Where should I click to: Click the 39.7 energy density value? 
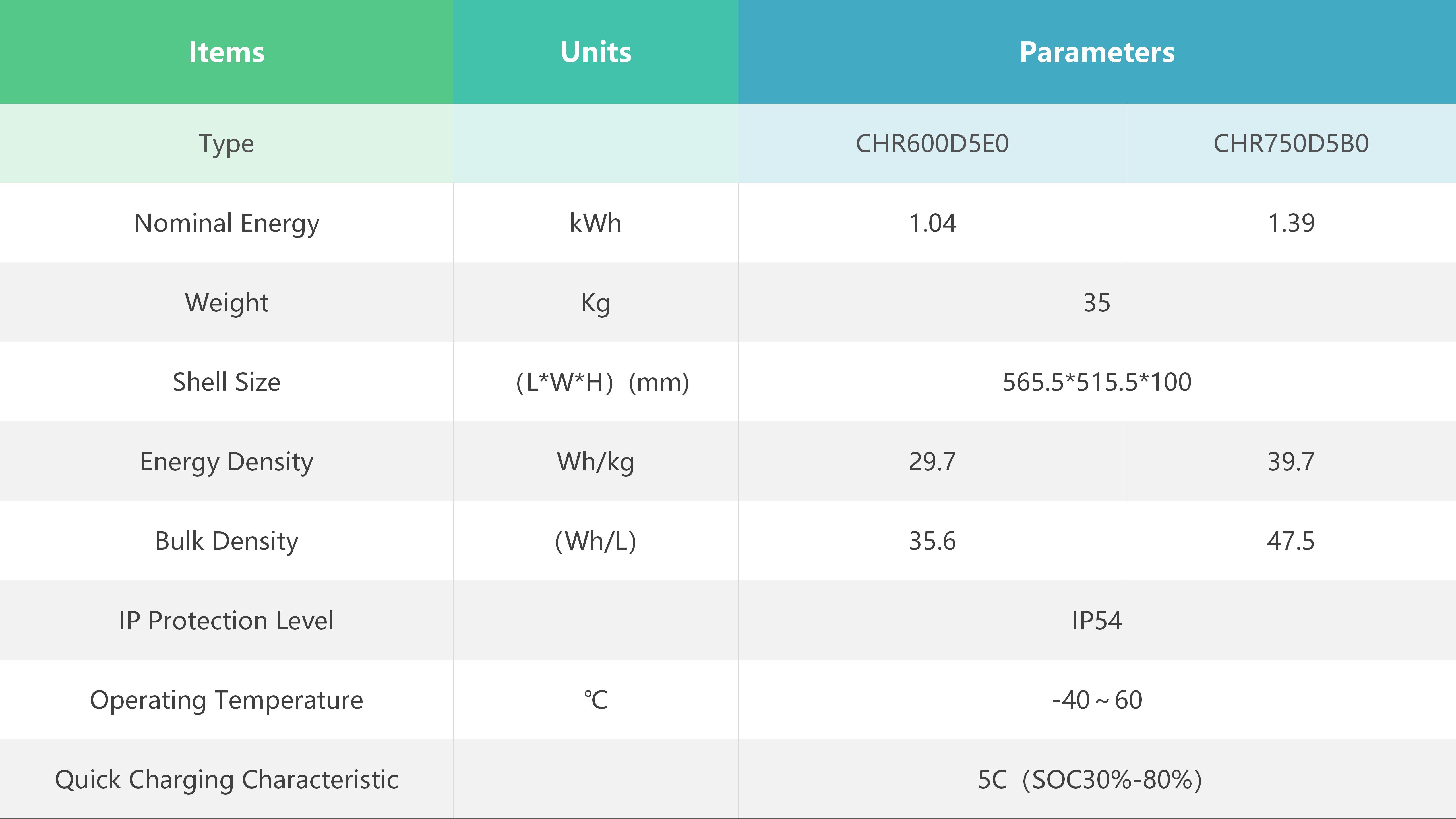coord(1291,462)
